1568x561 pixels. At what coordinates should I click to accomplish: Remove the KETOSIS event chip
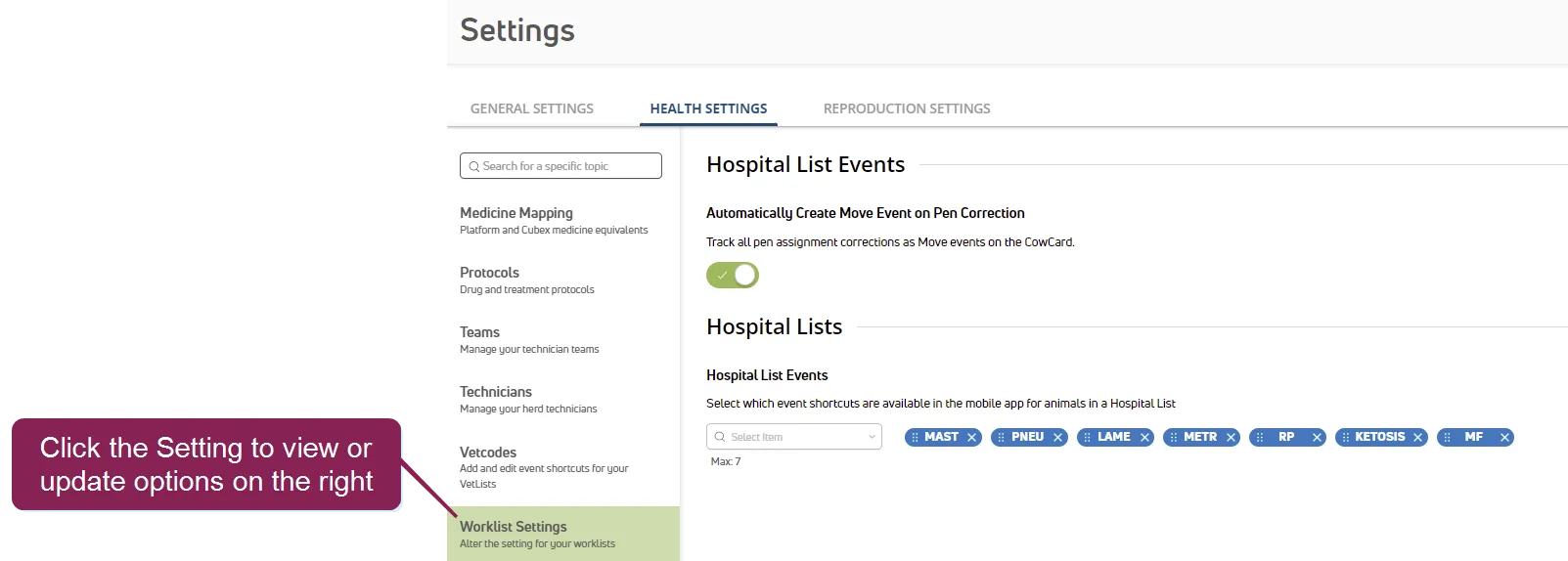pos(1418,438)
